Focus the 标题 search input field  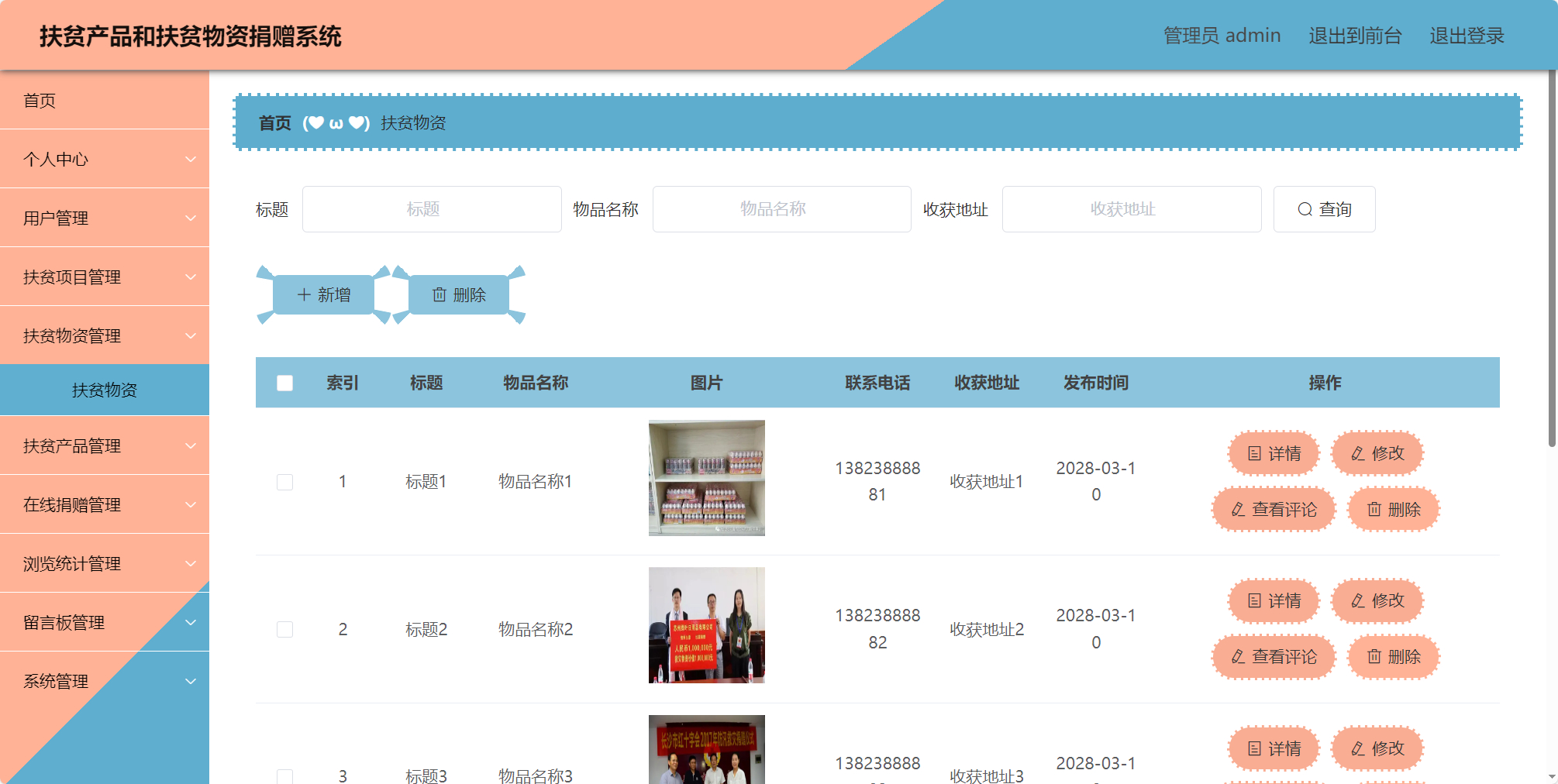tap(432, 209)
